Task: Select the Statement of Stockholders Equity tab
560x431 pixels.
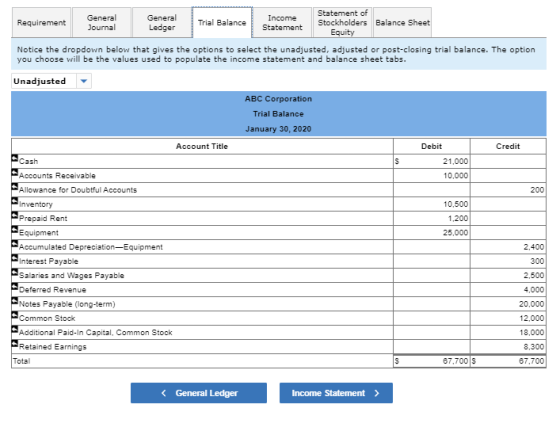Action: 342,22
